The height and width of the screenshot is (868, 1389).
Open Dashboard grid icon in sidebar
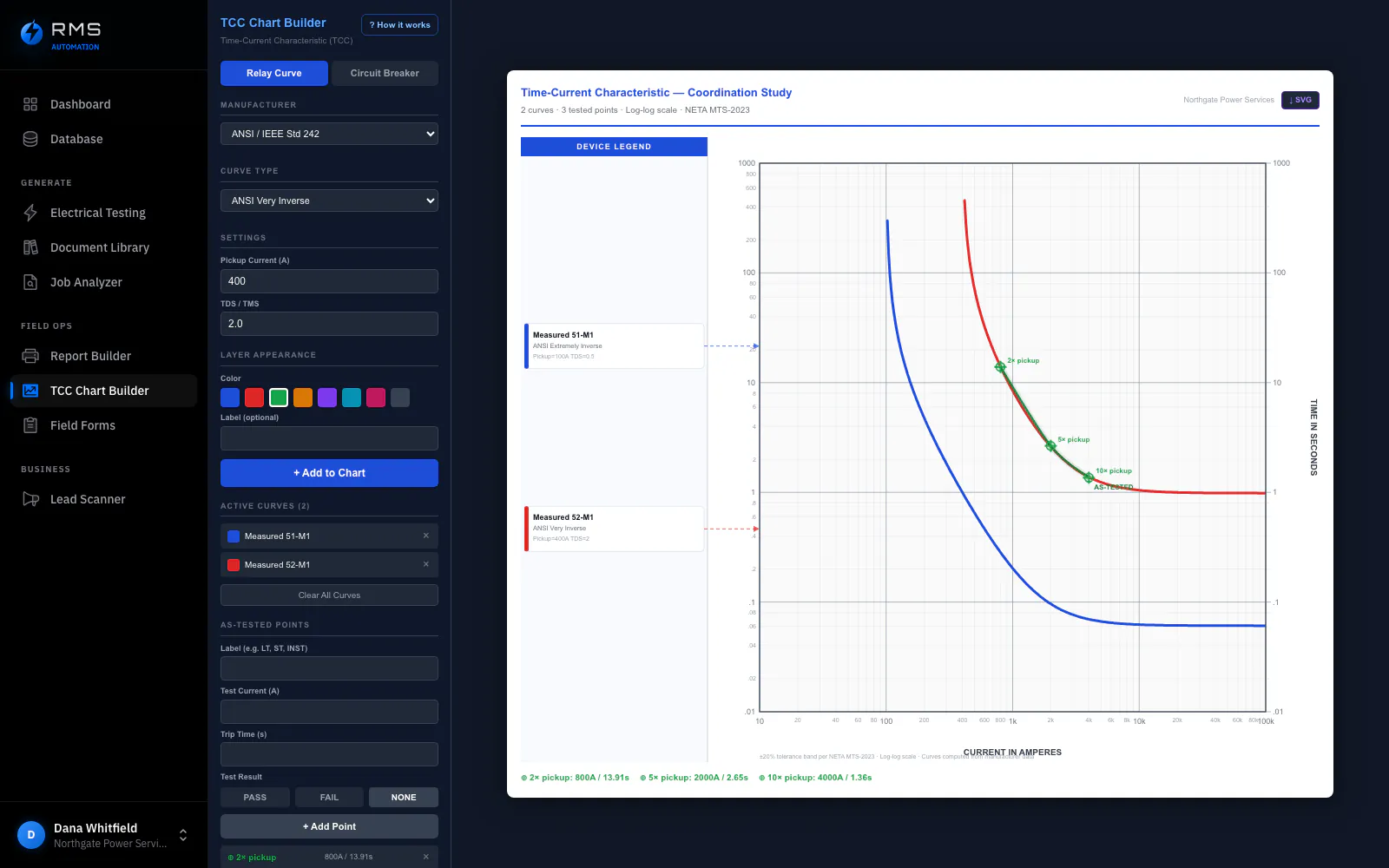point(30,104)
